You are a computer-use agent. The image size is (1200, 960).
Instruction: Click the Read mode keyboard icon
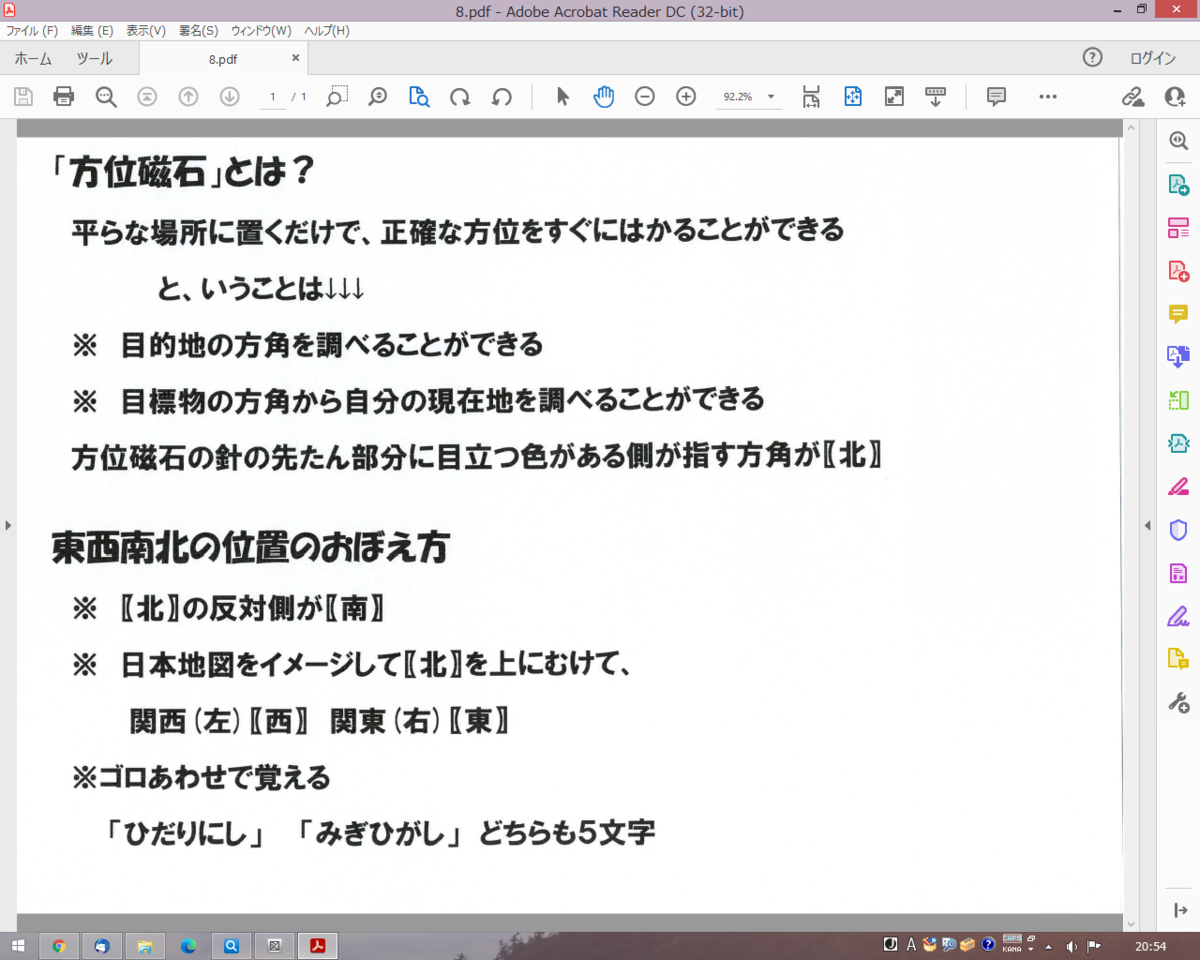point(935,97)
